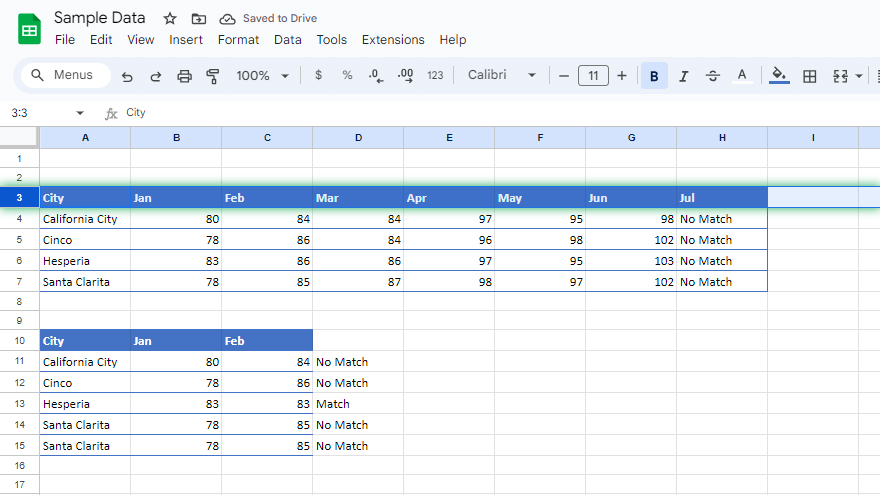Toggle italic formatting
Image resolution: width=880 pixels, height=495 pixels.
(683, 76)
